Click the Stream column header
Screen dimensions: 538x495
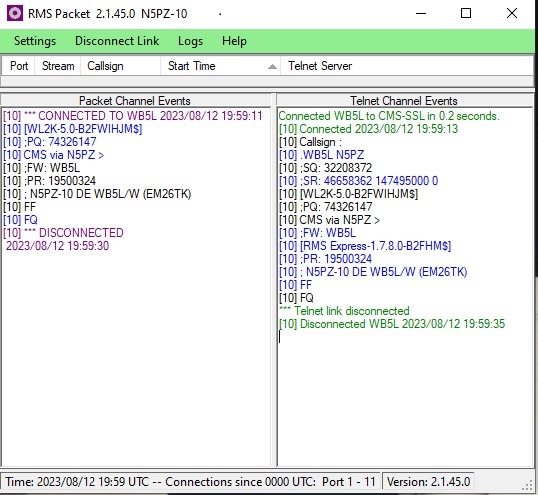[58, 66]
